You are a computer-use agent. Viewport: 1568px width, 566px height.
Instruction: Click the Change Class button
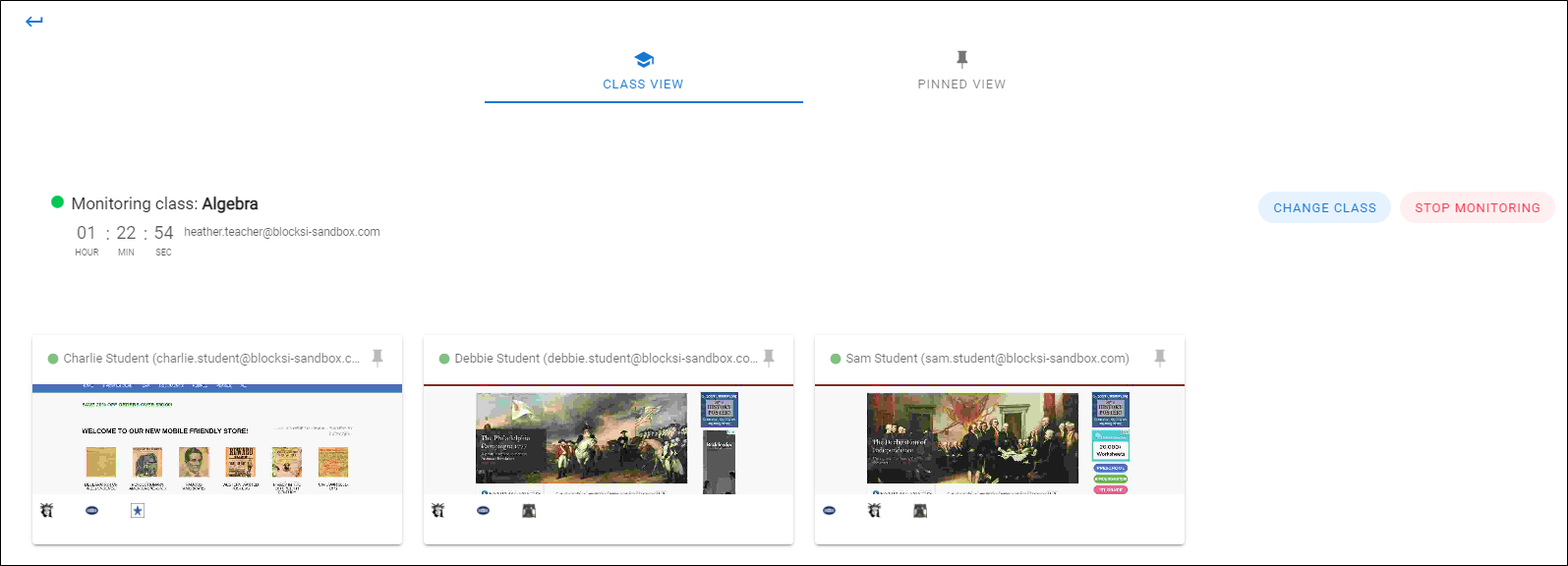[x=1324, y=207]
